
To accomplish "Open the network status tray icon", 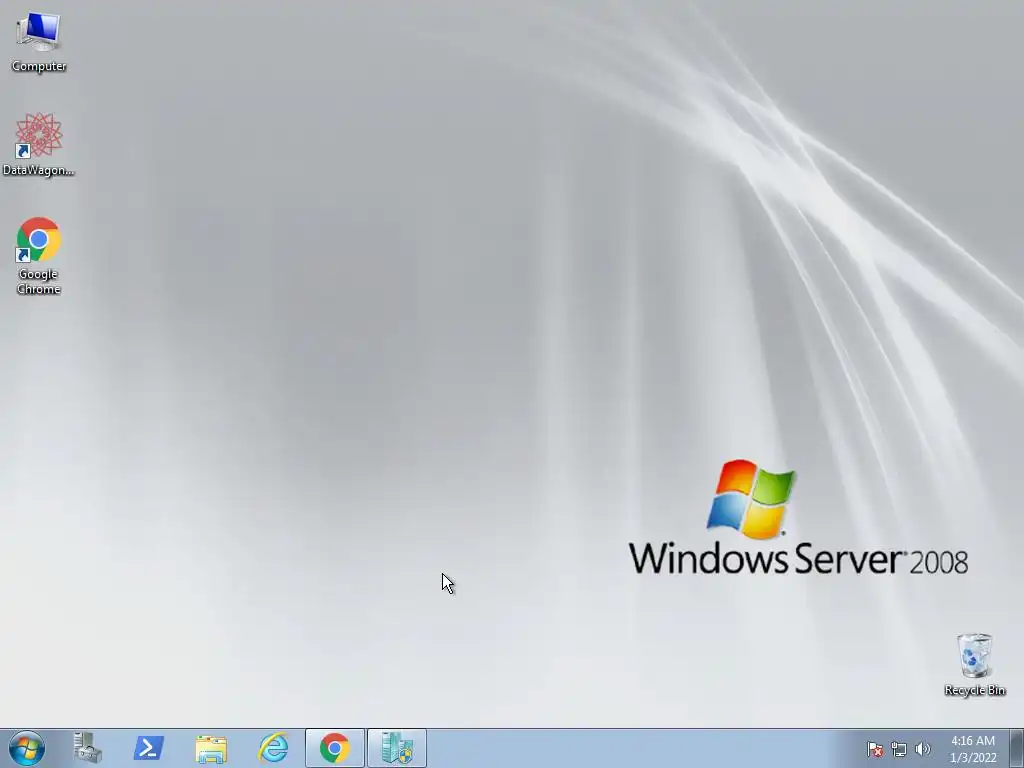I will [x=899, y=749].
